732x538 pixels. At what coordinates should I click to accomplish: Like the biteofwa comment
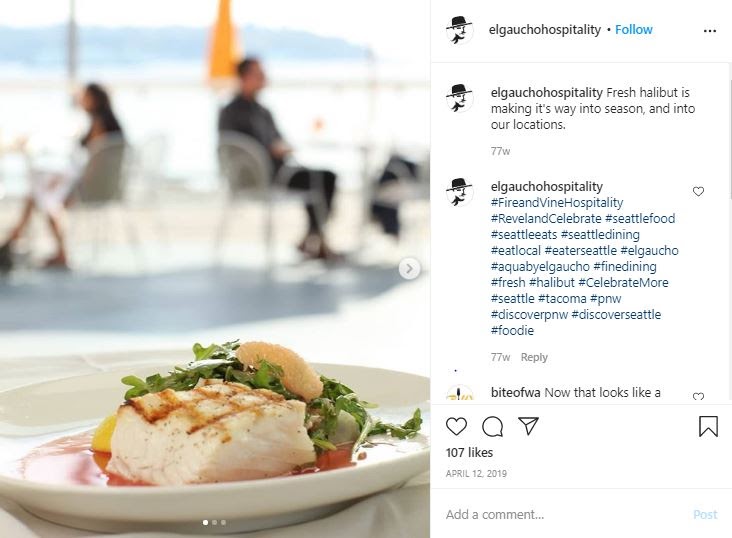pos(698,396)
